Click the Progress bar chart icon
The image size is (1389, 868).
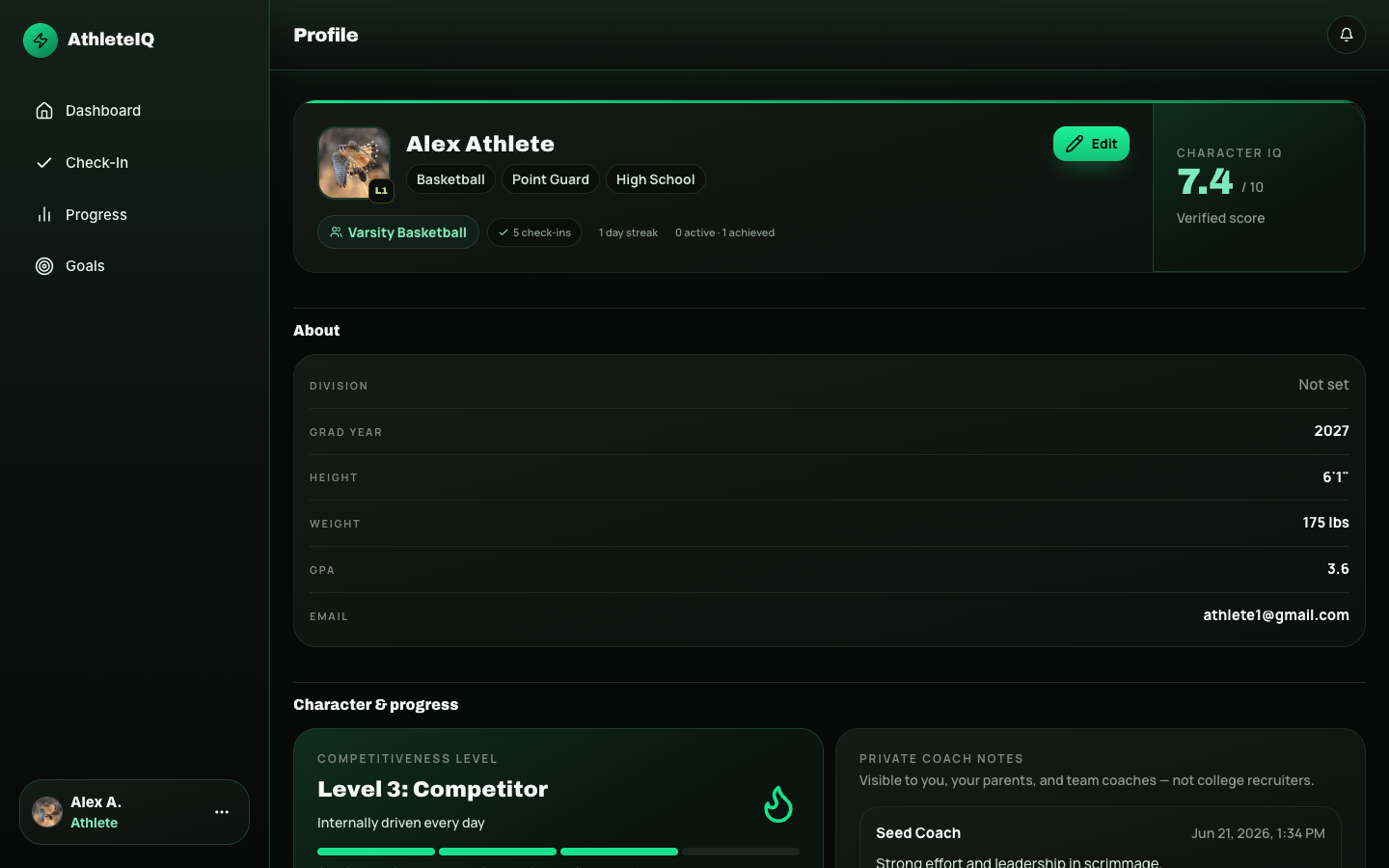44,214
